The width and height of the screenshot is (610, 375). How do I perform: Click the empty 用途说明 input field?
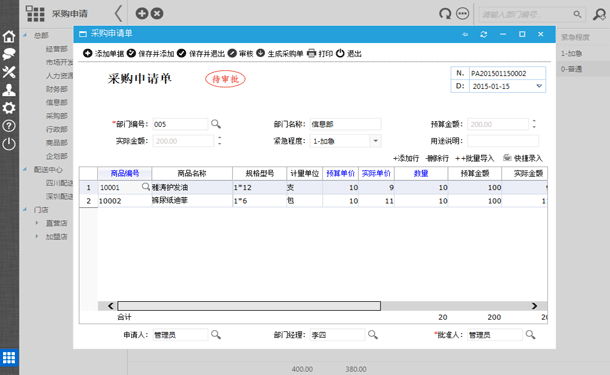(x=503, y=141)
